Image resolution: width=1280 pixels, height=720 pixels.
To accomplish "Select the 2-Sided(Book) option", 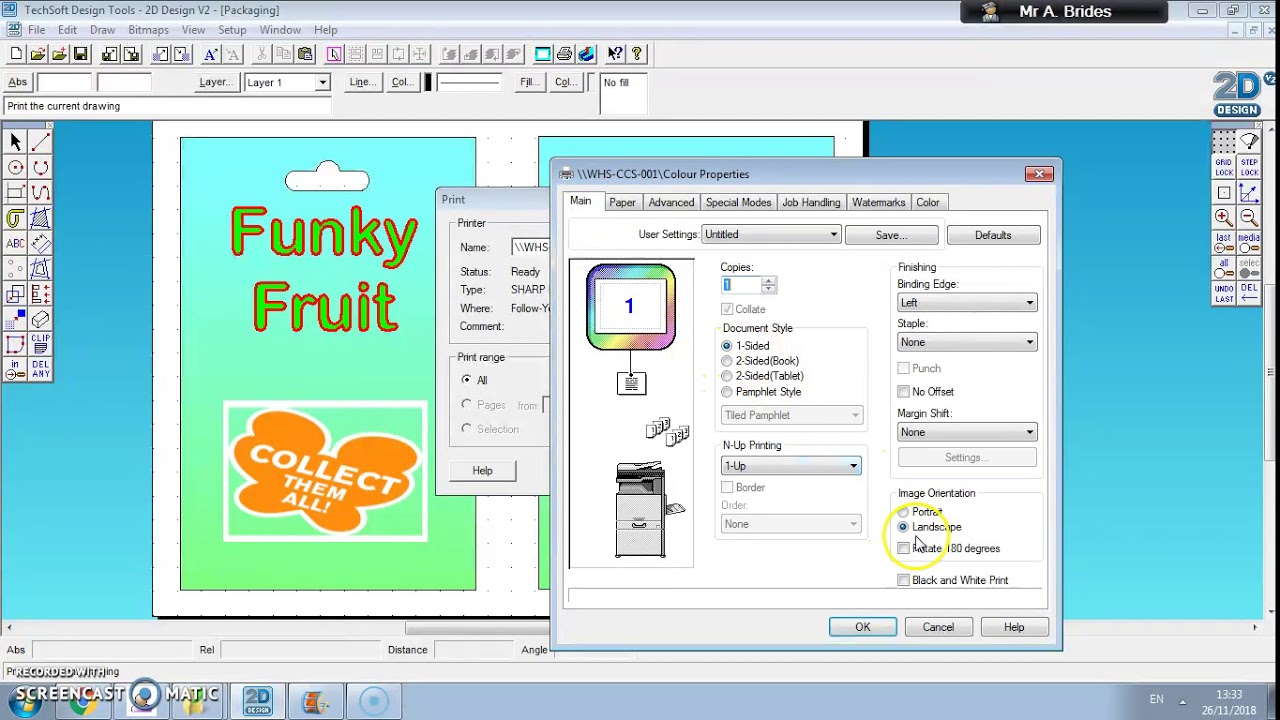I will coord(727,361).
